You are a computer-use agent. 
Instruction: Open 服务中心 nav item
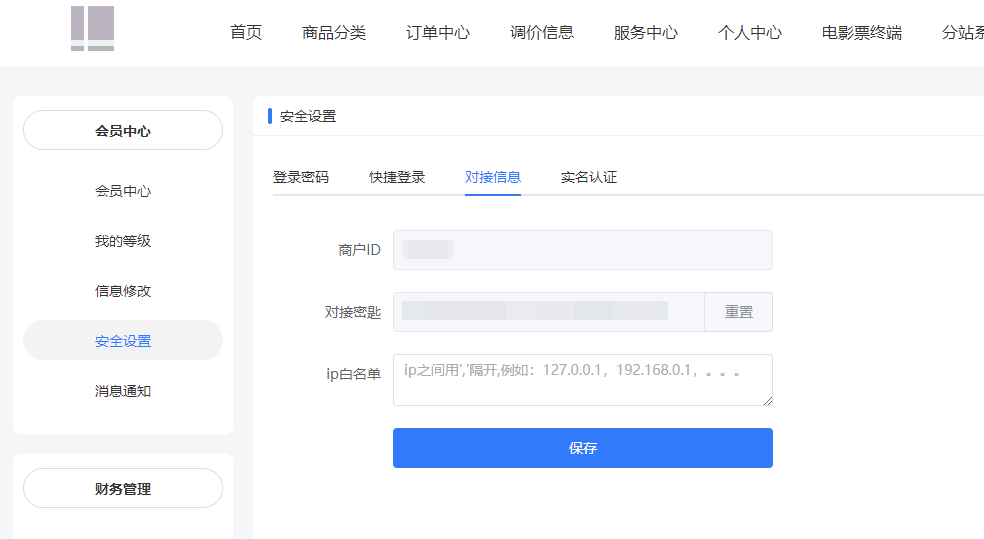tap(646, 33)
